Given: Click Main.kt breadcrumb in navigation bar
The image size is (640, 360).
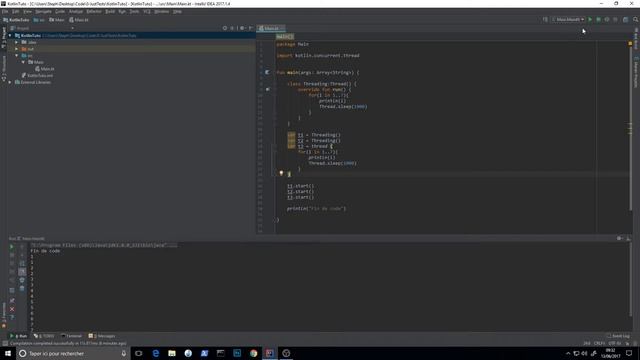Looking at the screenshot, I should [79, 20].
